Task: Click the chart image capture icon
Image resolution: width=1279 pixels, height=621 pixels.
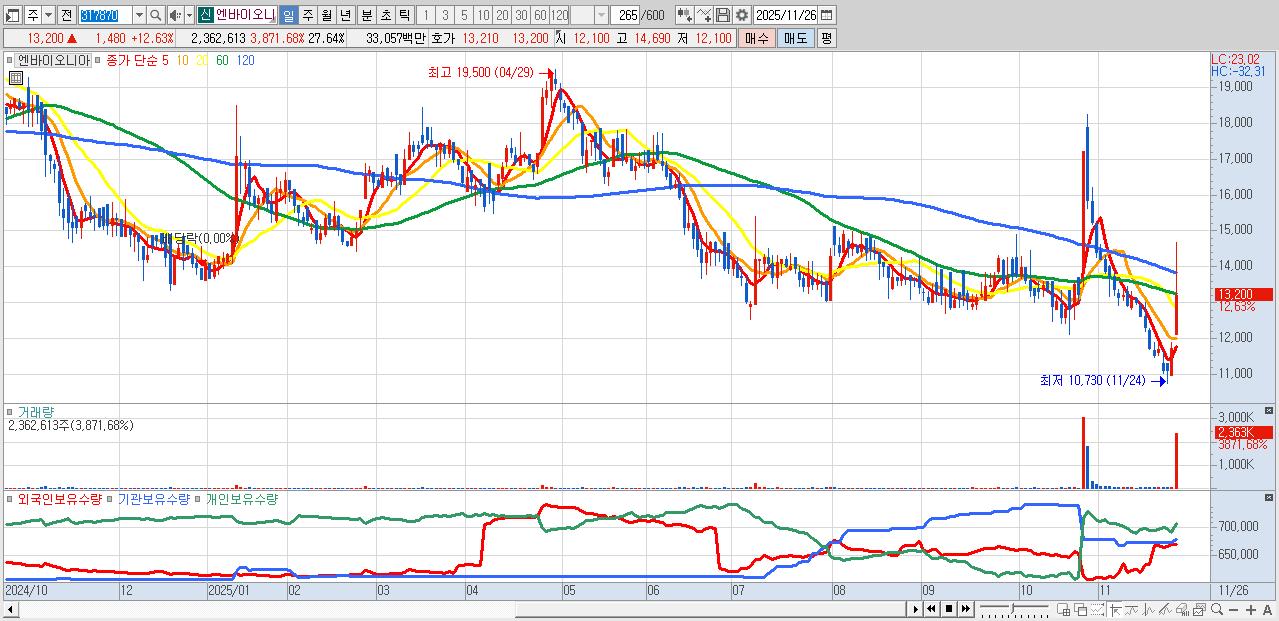Action: (1200, 610)
